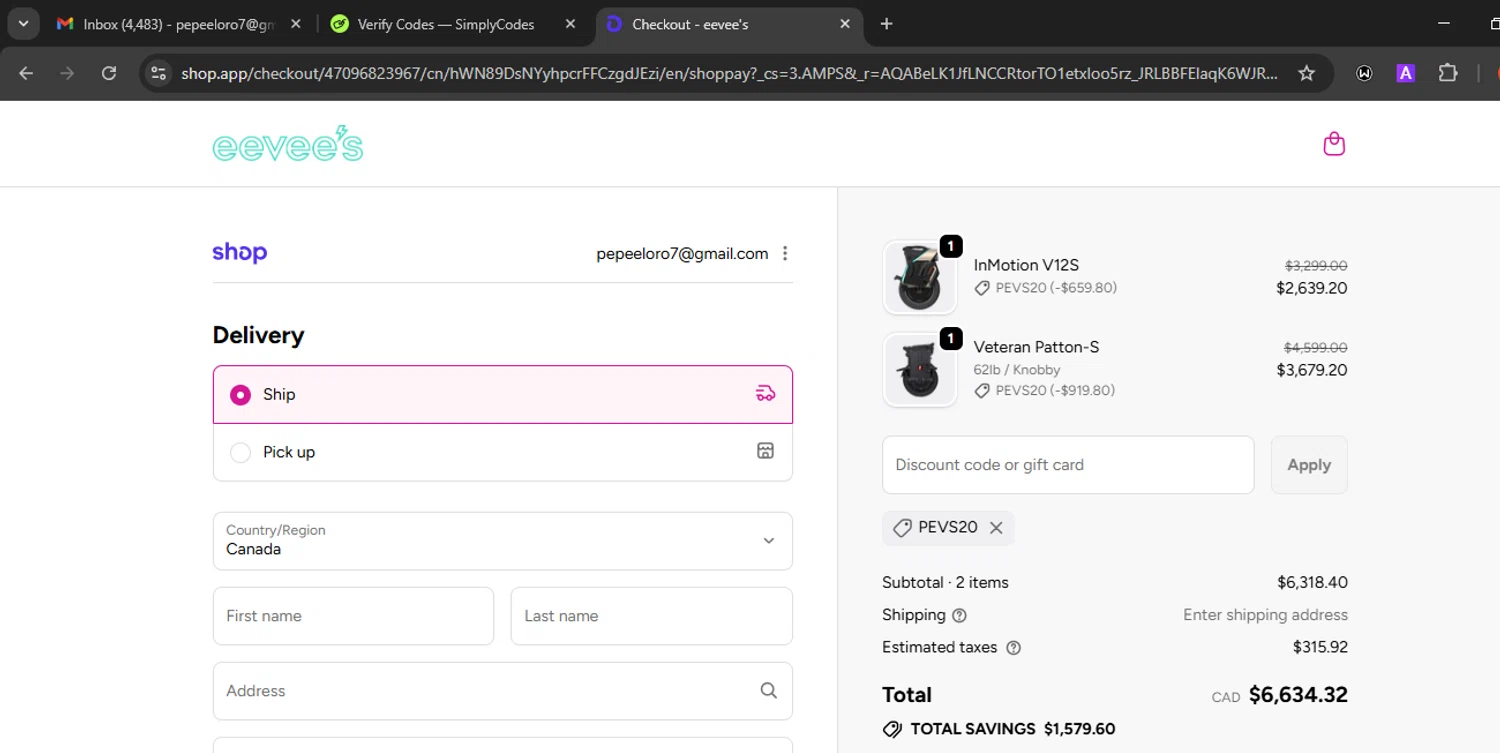The height and width of the screenshot is (753, 1500).
Task: Click the Veteran Patton-S product thumbnail
Action: (919, 369)
